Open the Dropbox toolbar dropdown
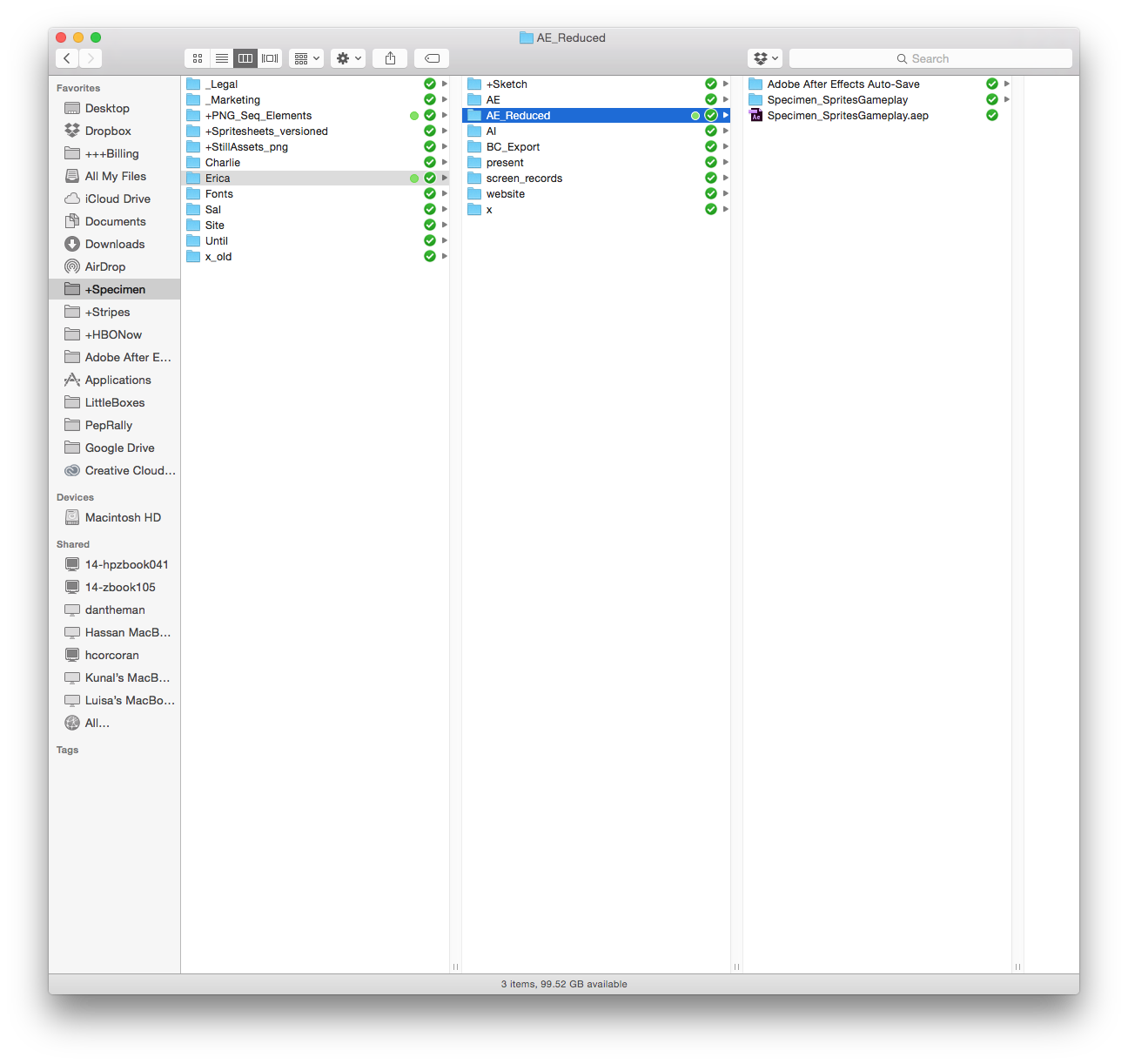Image resolution: width=1128 pixels, height=1064 pixels. pos(765,58)
